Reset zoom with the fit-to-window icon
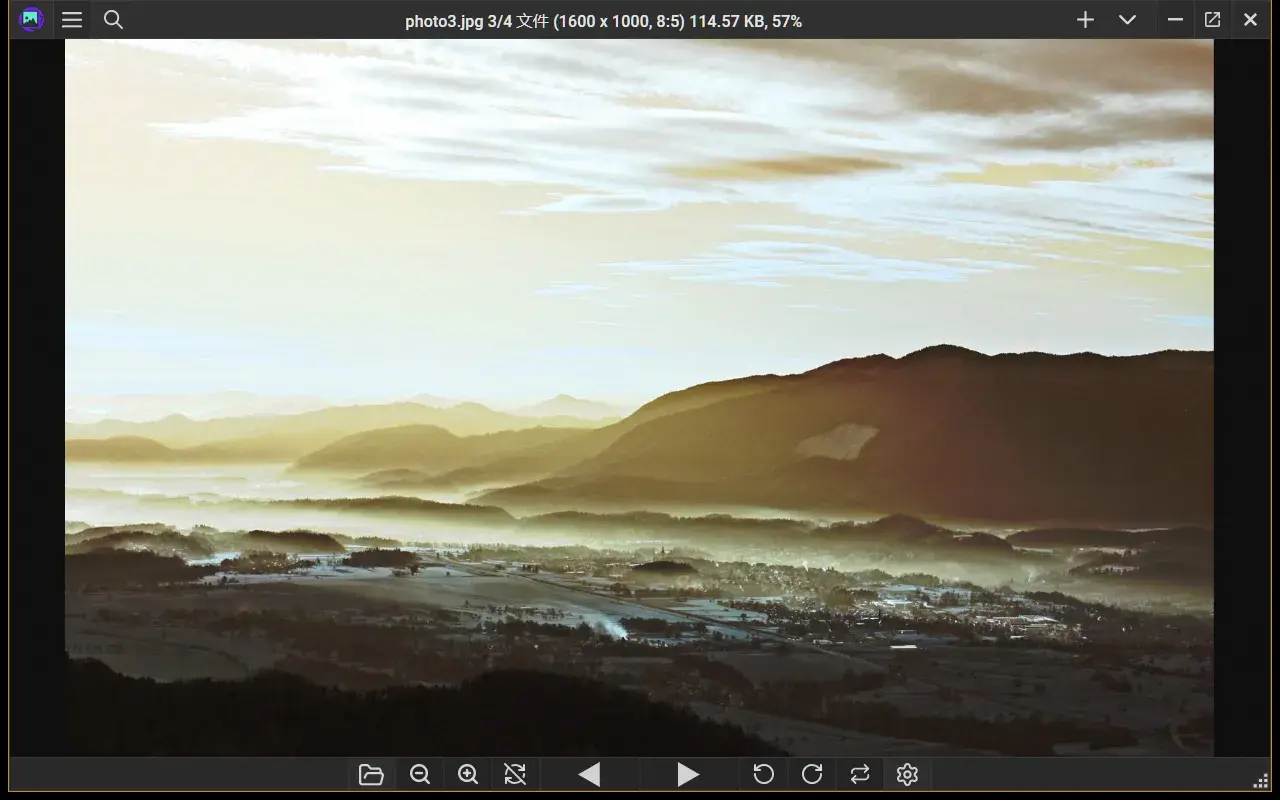This screenshot has height=800, width=1280. pos(515,774)
